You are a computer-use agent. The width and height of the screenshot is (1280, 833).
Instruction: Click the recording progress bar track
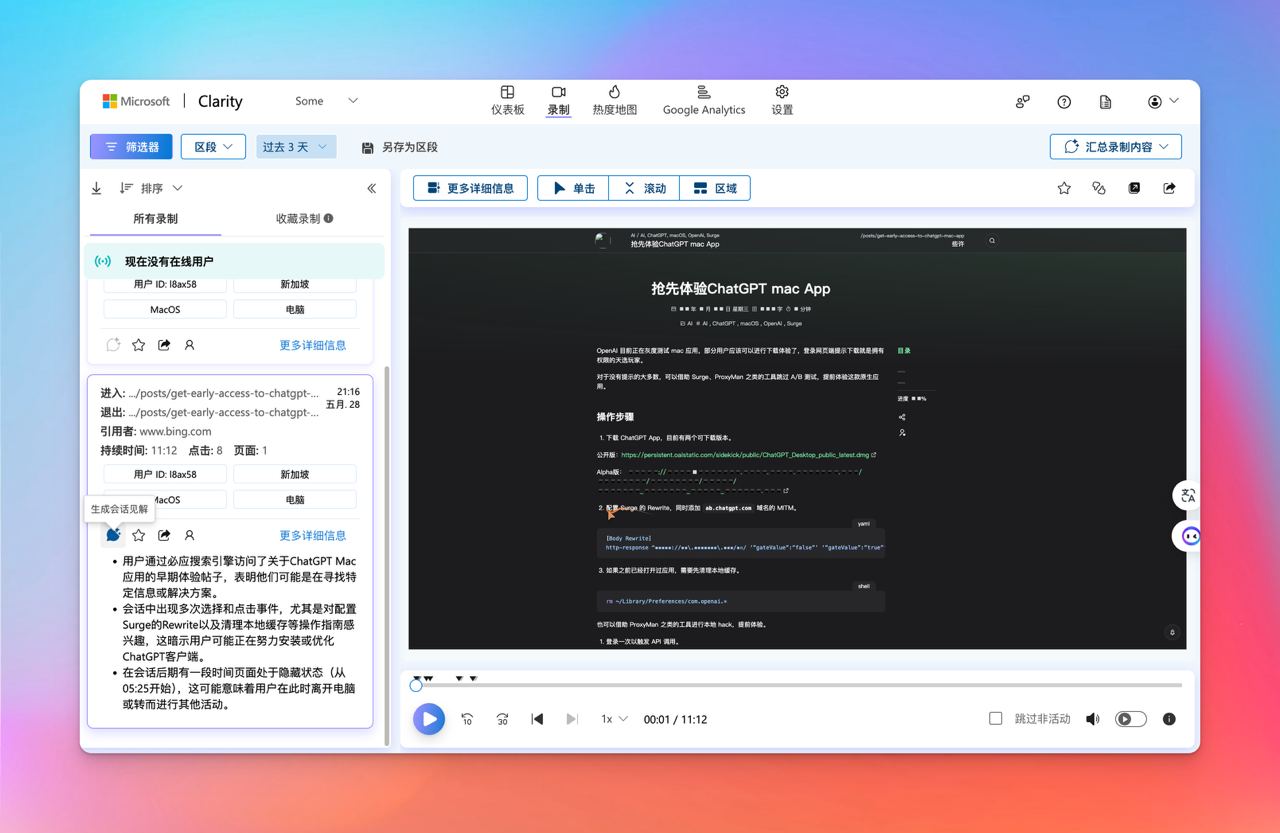tap(799, 685)
